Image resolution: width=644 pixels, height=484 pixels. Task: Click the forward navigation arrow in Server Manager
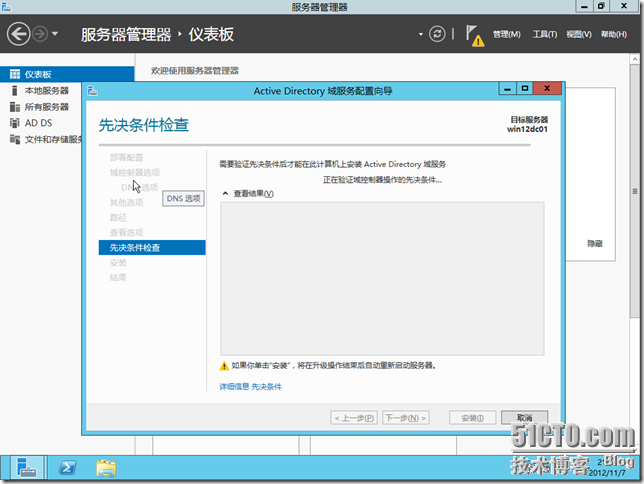click(40, 34)
